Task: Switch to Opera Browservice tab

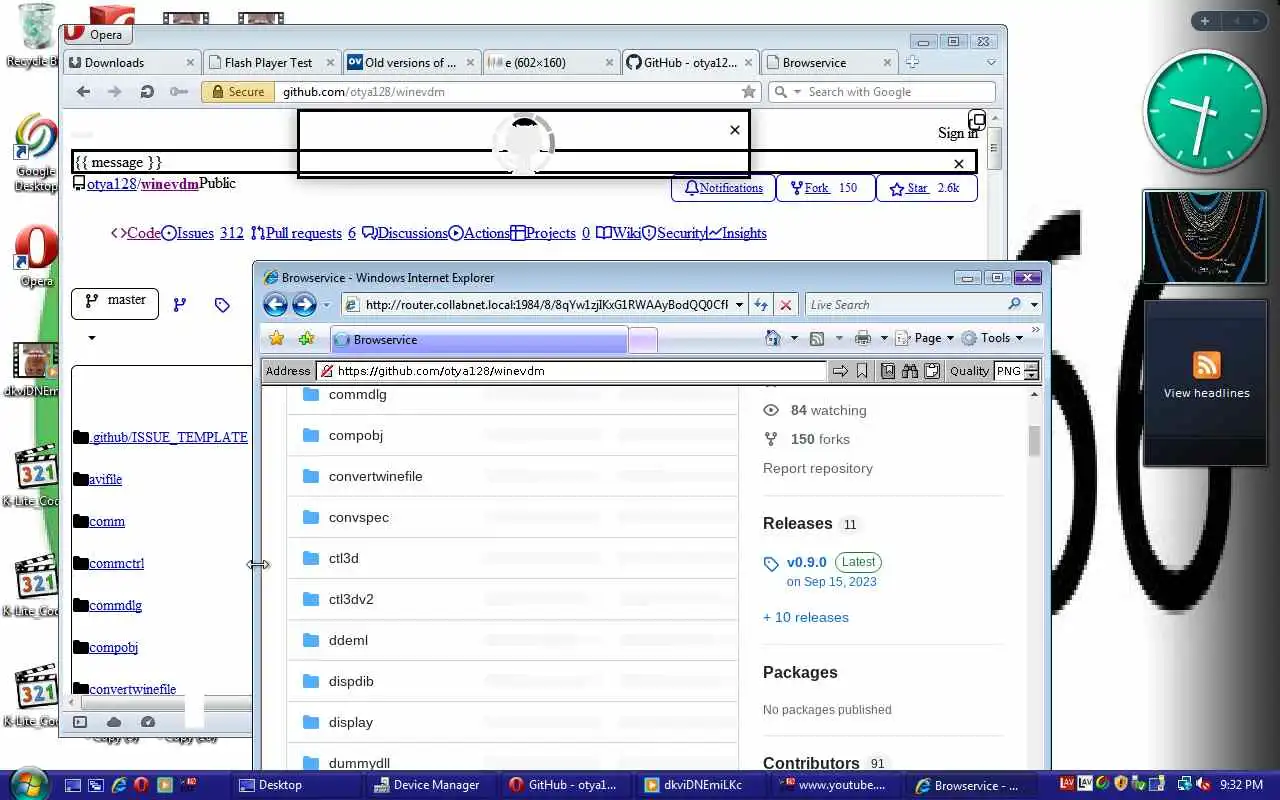Action: (828, 62)
